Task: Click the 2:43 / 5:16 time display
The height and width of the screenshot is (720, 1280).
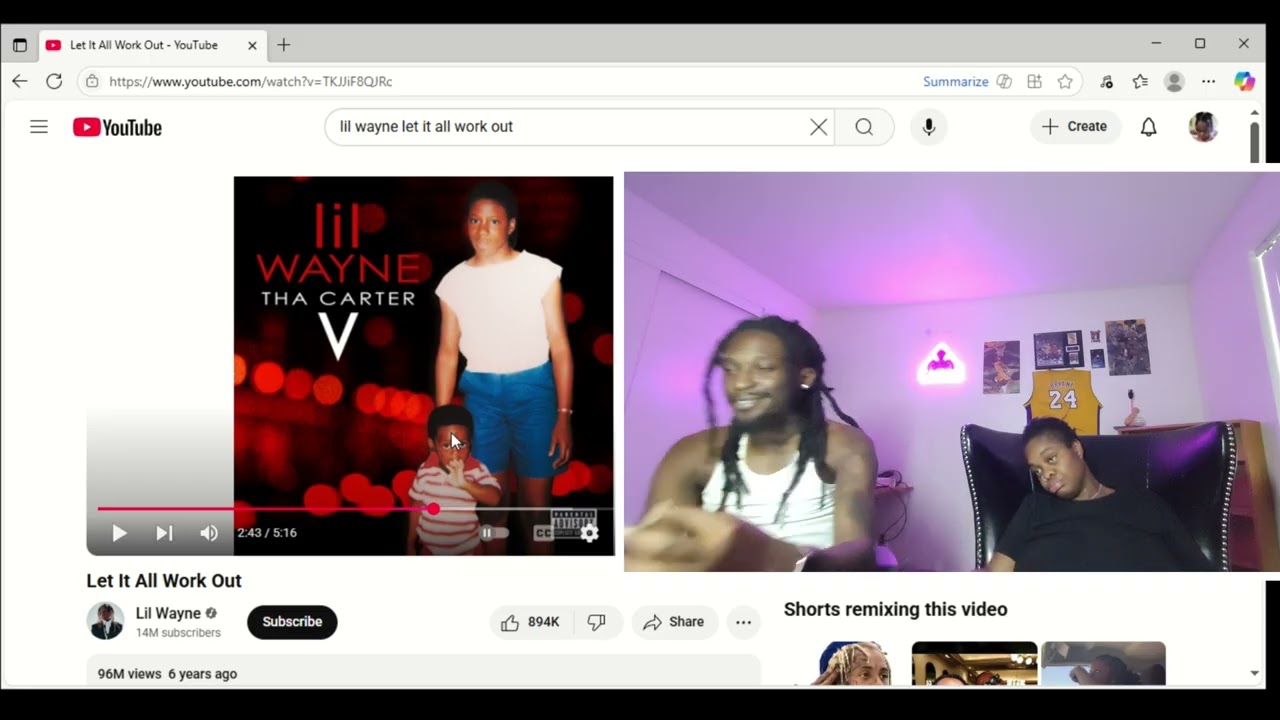Action: click(x=267, y=533)
